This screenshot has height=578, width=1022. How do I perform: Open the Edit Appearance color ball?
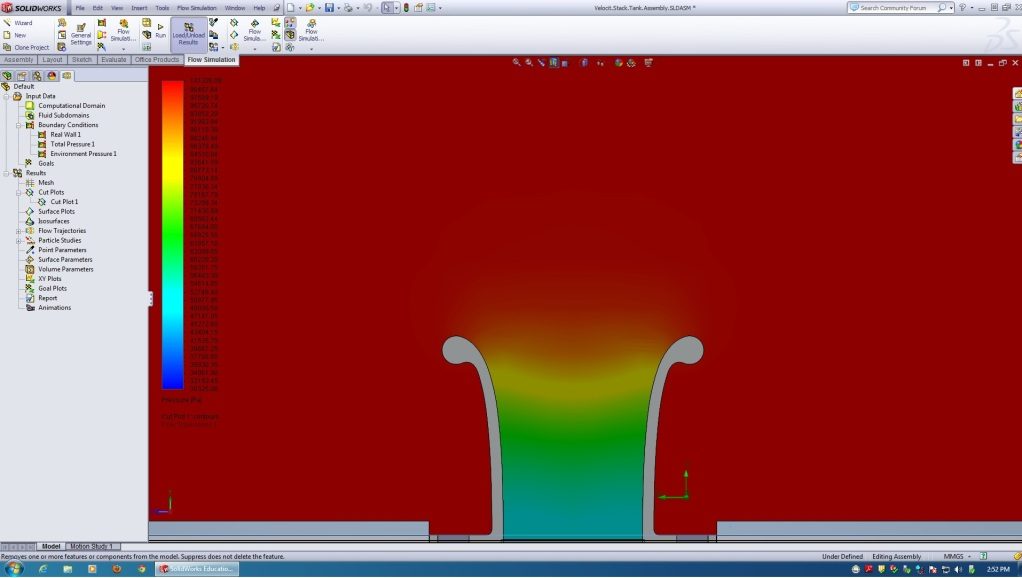coord(619,63)
